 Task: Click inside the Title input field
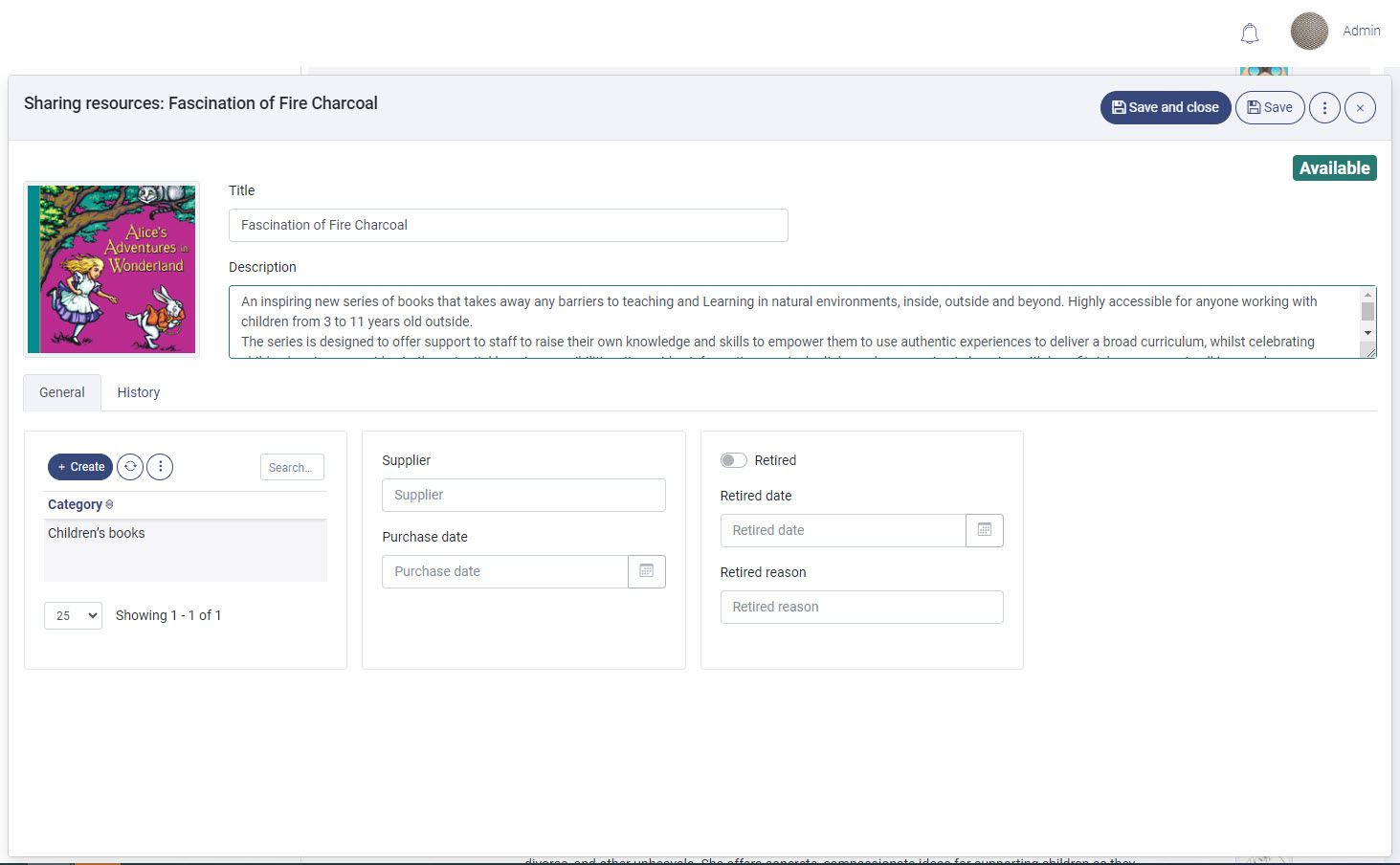point(508,225)
